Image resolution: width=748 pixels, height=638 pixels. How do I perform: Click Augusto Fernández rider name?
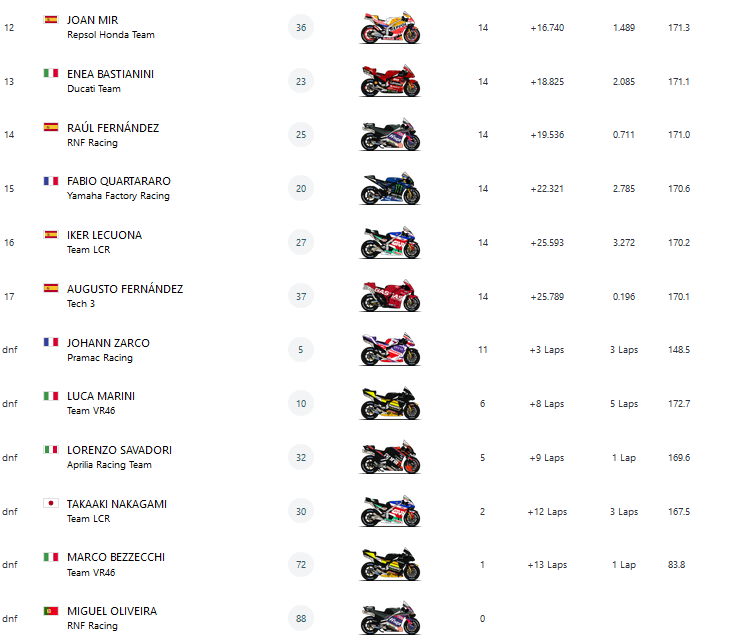125,289
